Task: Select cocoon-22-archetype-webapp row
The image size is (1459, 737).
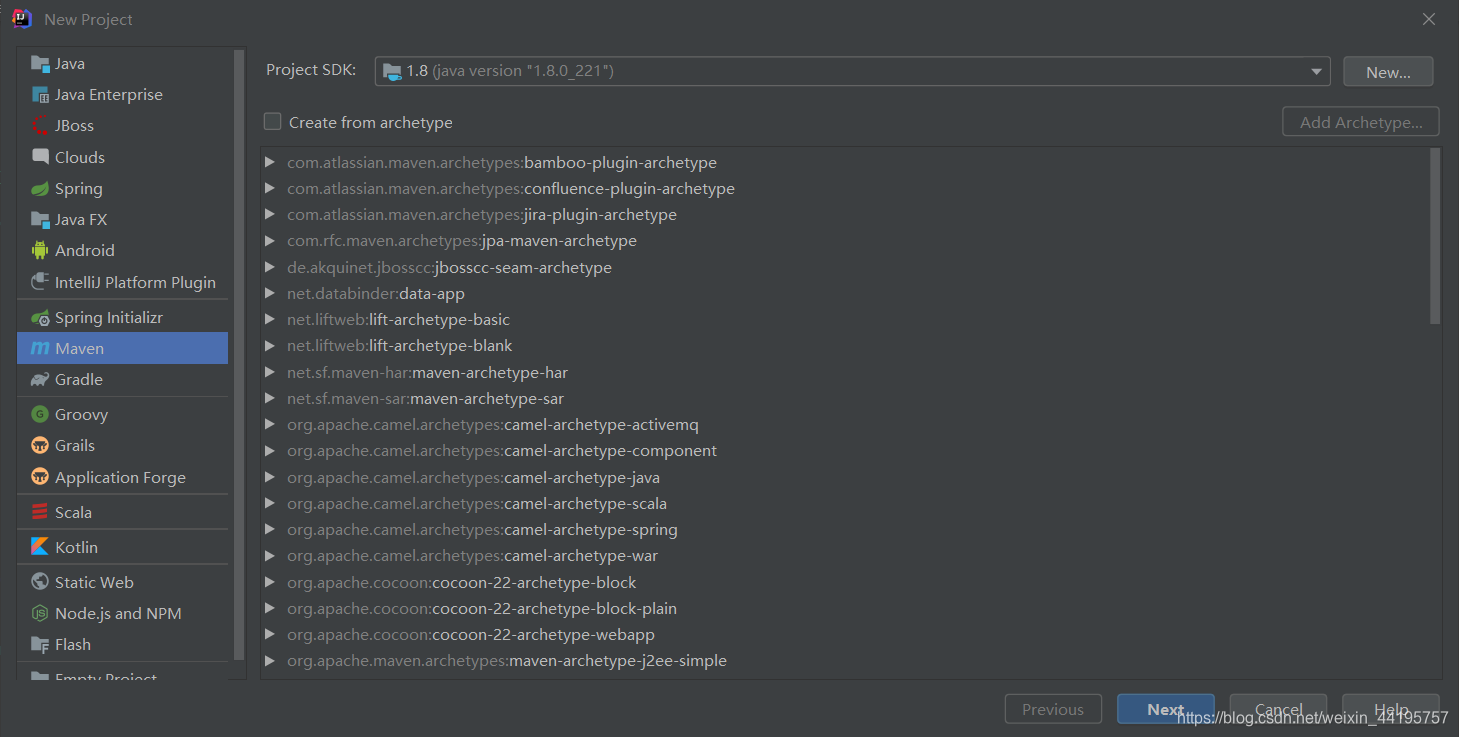Action: tap(844, 634)
